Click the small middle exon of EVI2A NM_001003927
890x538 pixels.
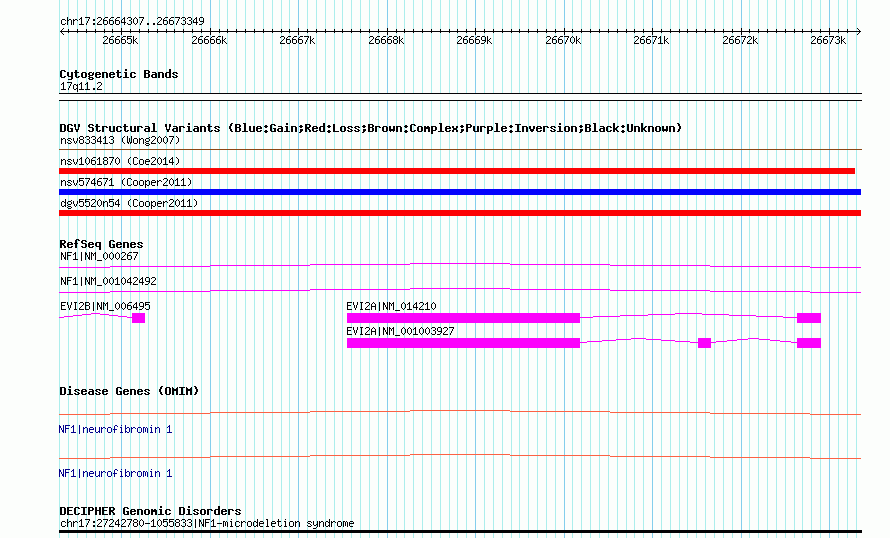704,343
